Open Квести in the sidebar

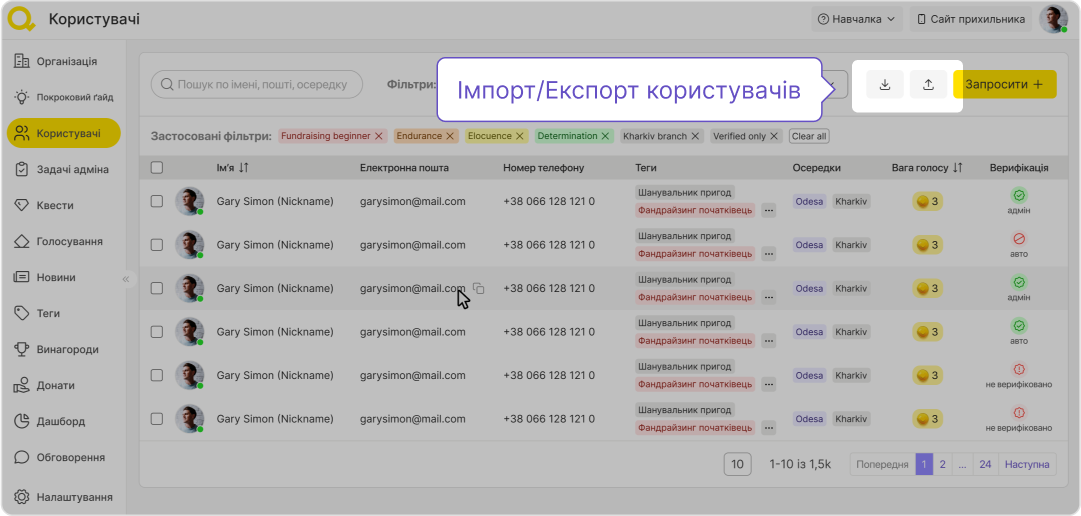pyautogui.click(x=55, y=205)
